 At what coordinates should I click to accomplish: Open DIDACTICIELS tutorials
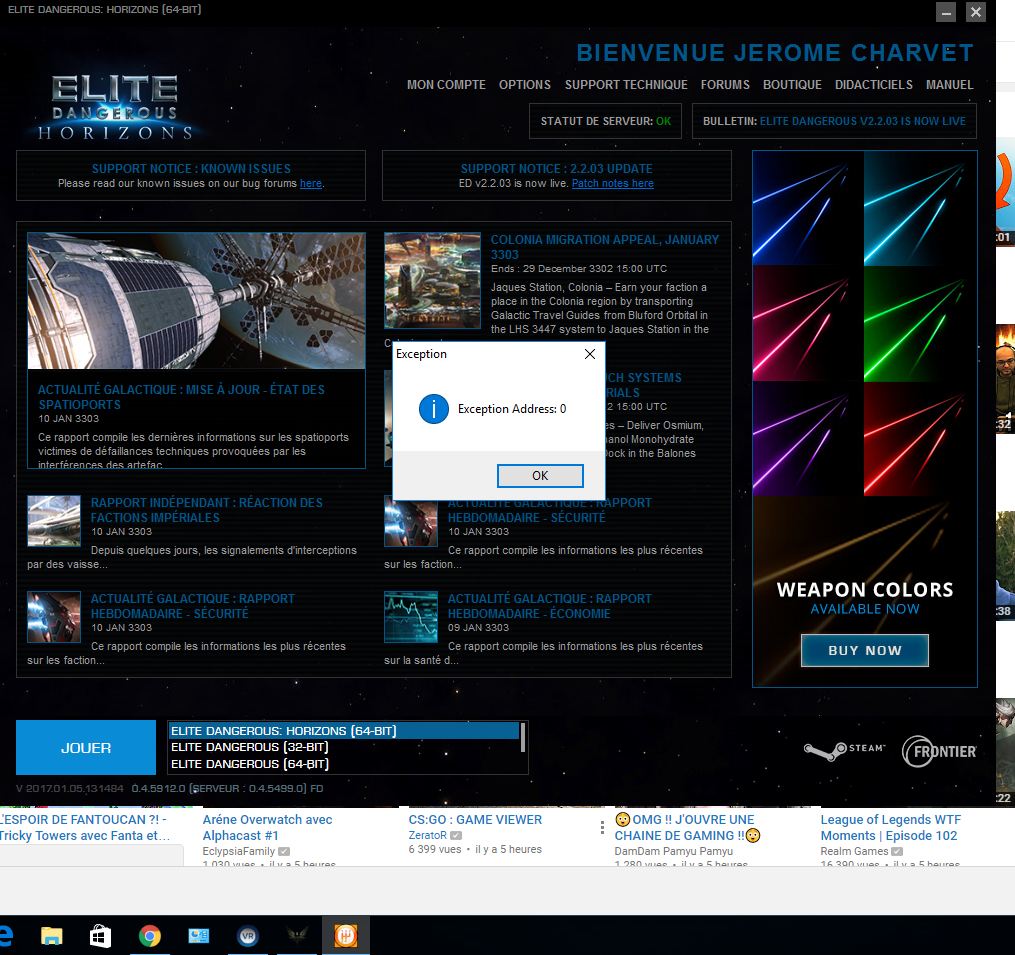[x=874, y=85]
